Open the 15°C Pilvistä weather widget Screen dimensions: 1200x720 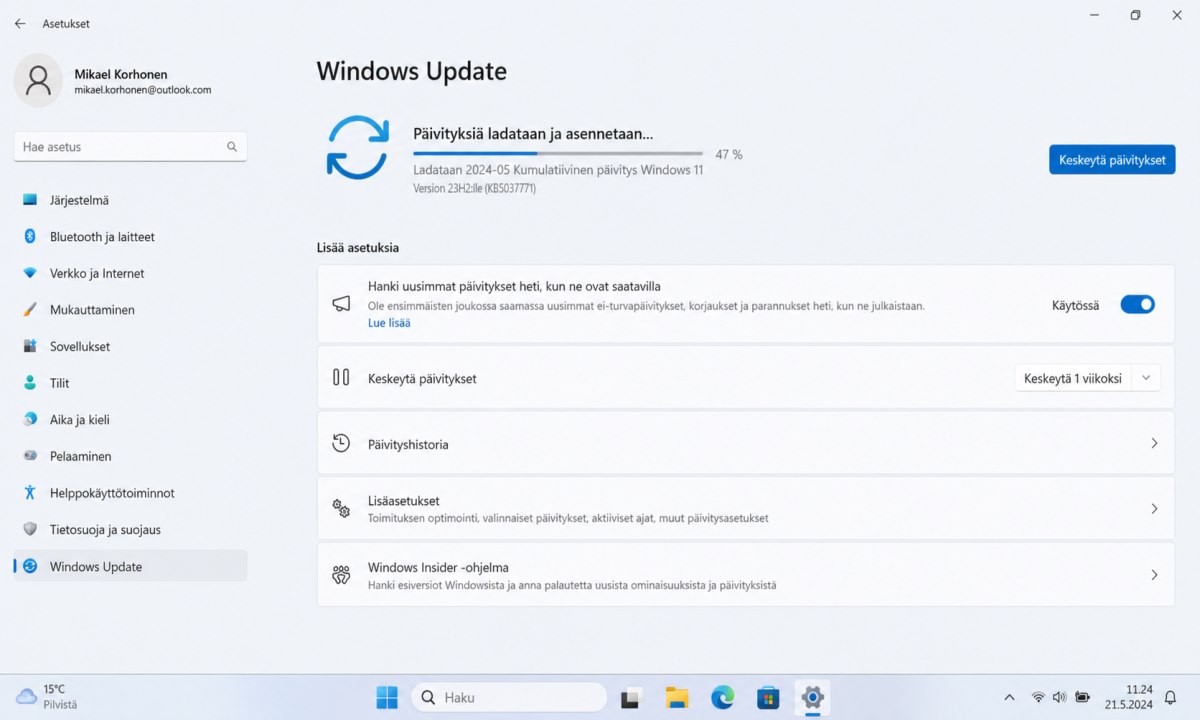pos(47,697)
